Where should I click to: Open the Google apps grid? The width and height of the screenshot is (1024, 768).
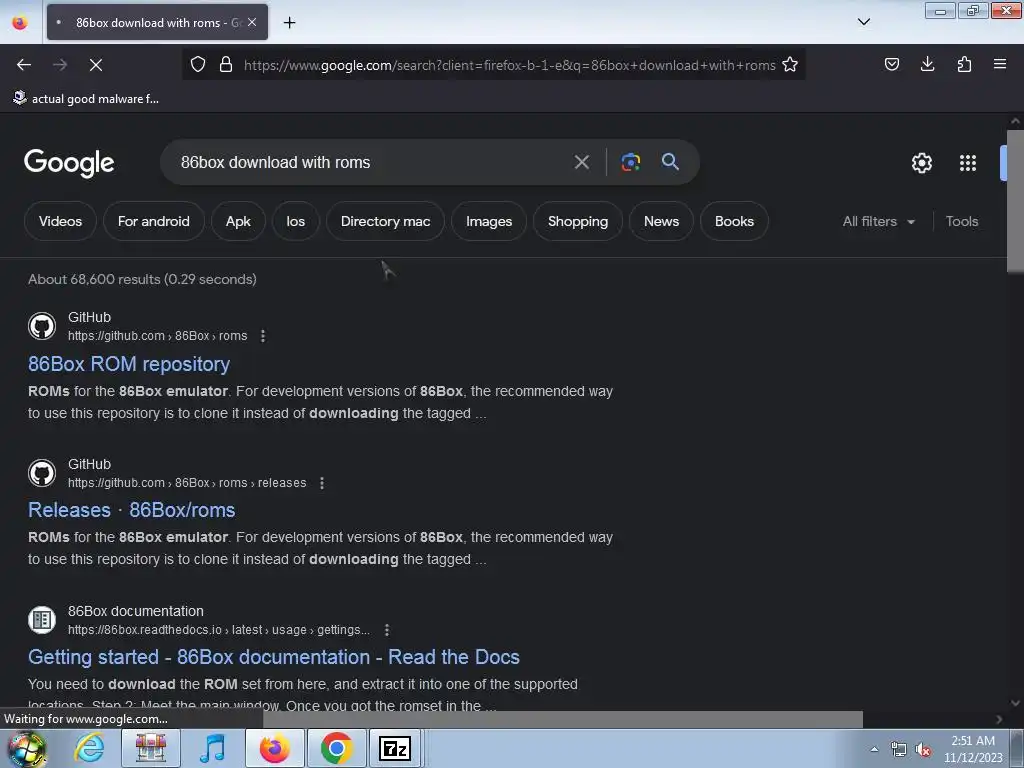[968, 163]
